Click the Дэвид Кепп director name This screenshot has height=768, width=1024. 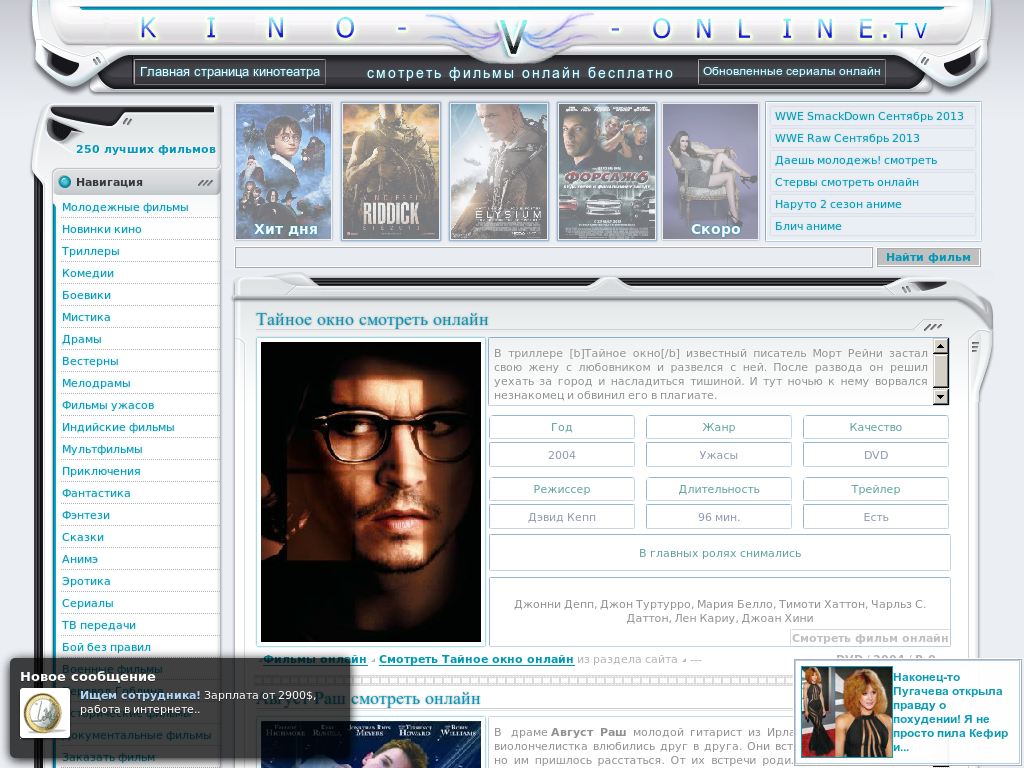pyautogui.click(x=562, y=517)
